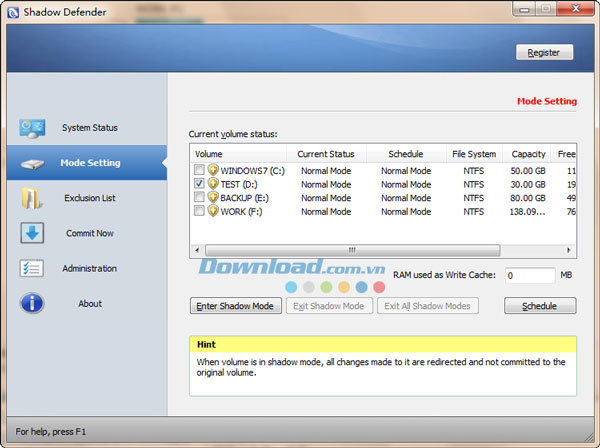The width and height of the screenshot is (600, 448).
Task: Open the Mode Setting section
Action: pos(87,163)
